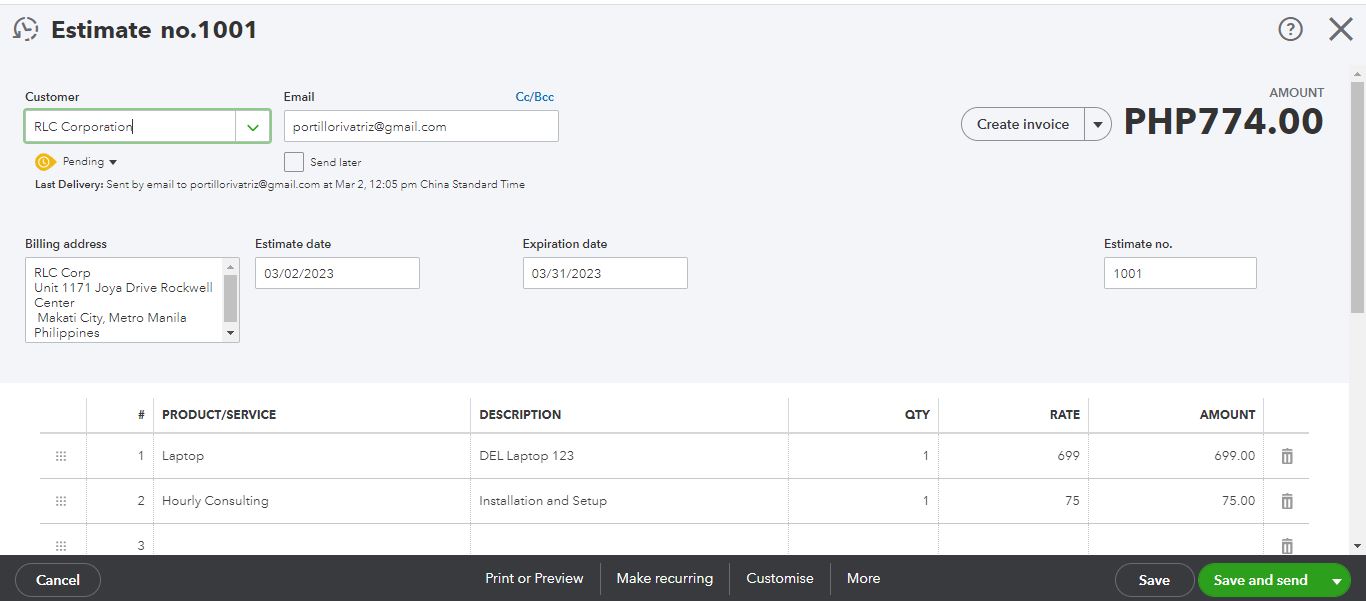
Task: Click the help question mark icon
Action: pyautogui.click(x=1290, y=29)
